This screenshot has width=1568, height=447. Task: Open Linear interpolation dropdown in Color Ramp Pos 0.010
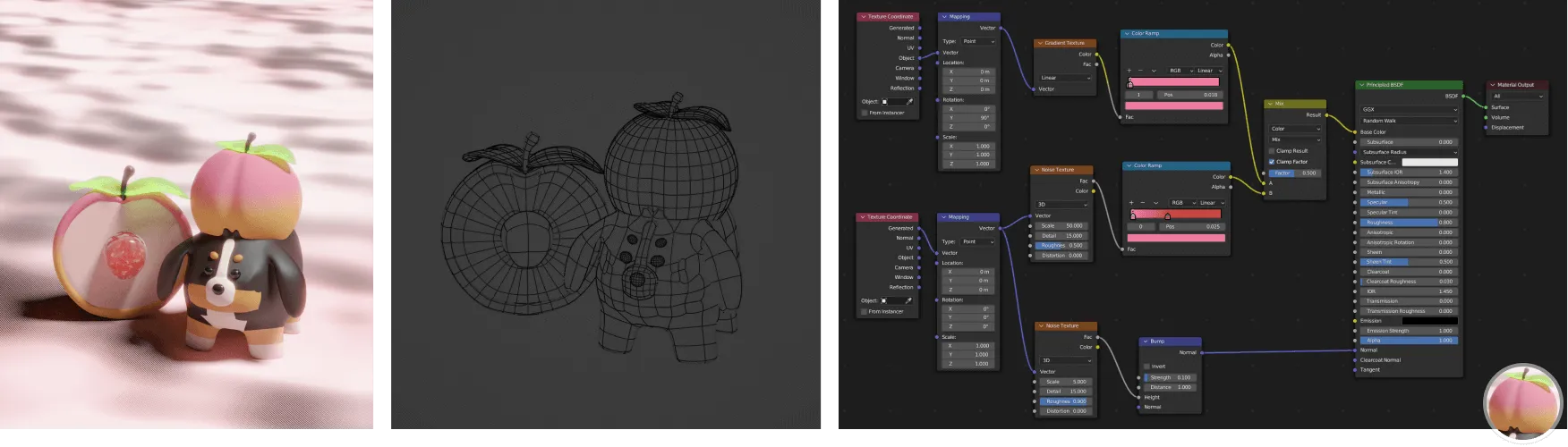[1209, 71]
